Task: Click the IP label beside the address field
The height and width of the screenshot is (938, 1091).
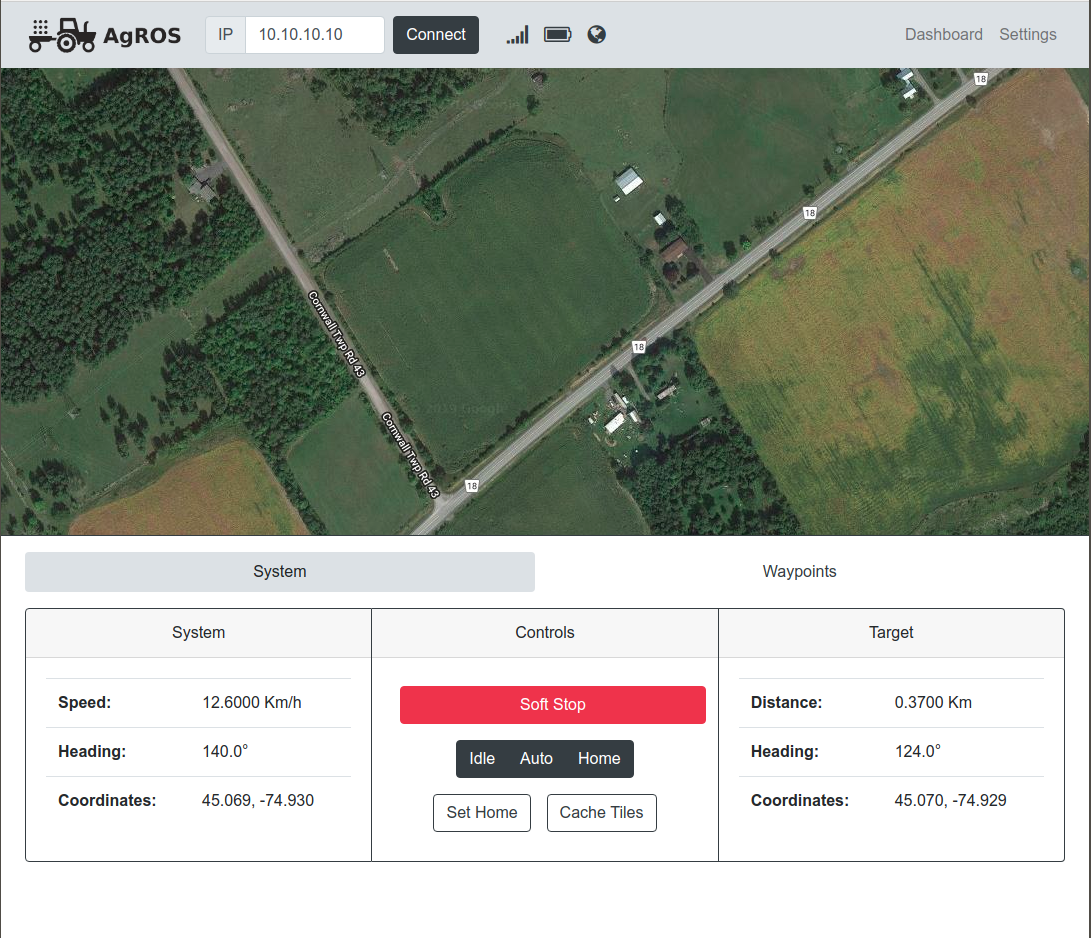Action: click(x=225, y=35)
